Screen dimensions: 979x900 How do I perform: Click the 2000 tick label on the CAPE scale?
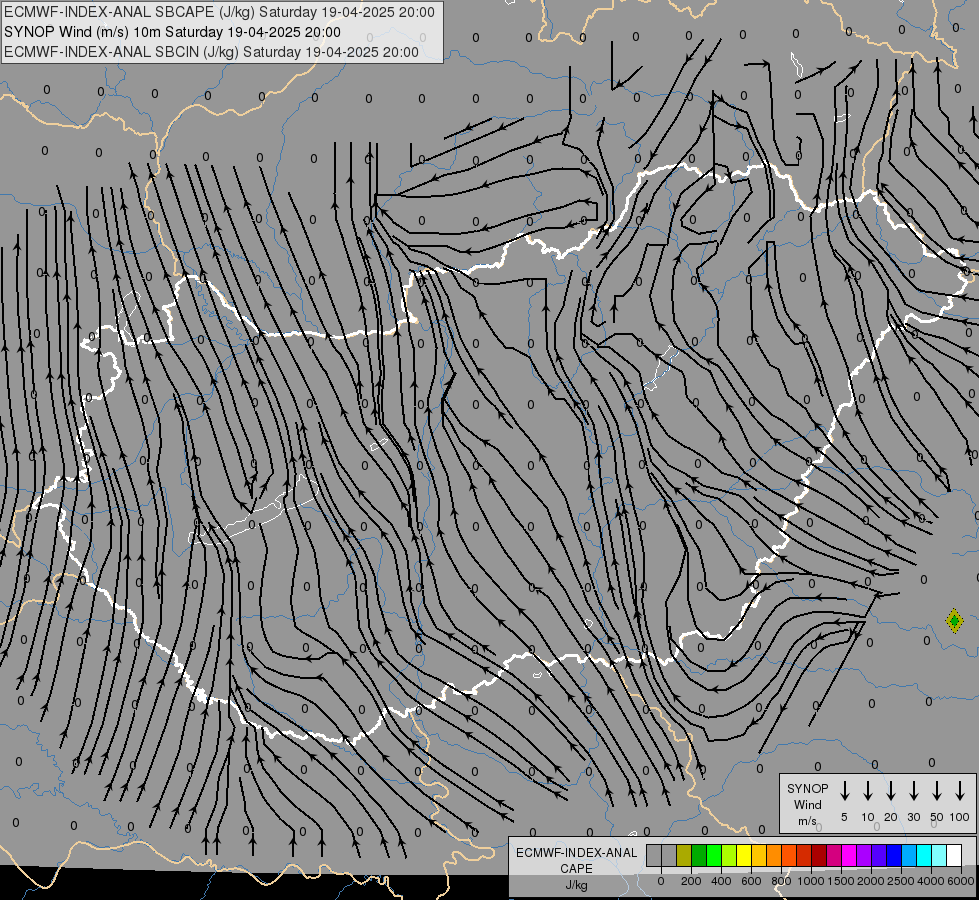point(870,881)
